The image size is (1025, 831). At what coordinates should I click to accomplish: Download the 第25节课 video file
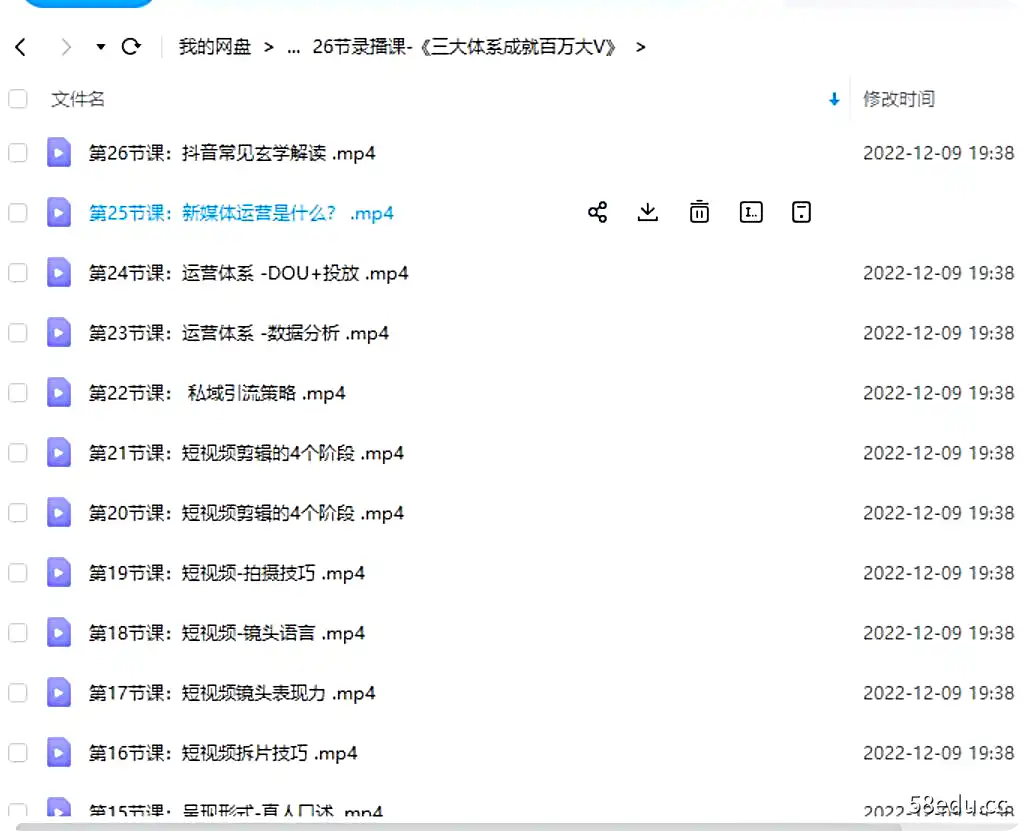(x=648, y=212)
